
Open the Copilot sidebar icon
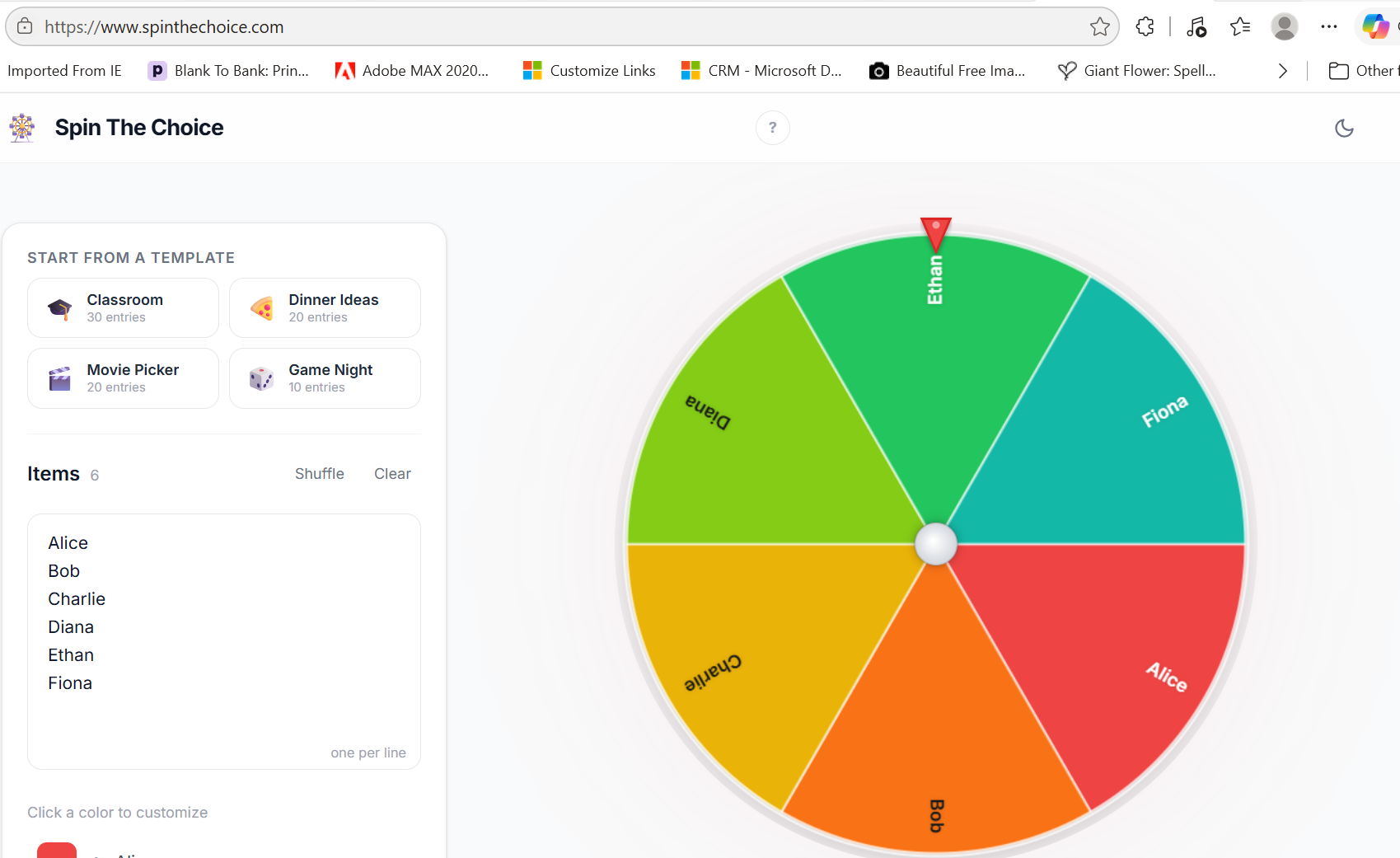click(1375, 26)
